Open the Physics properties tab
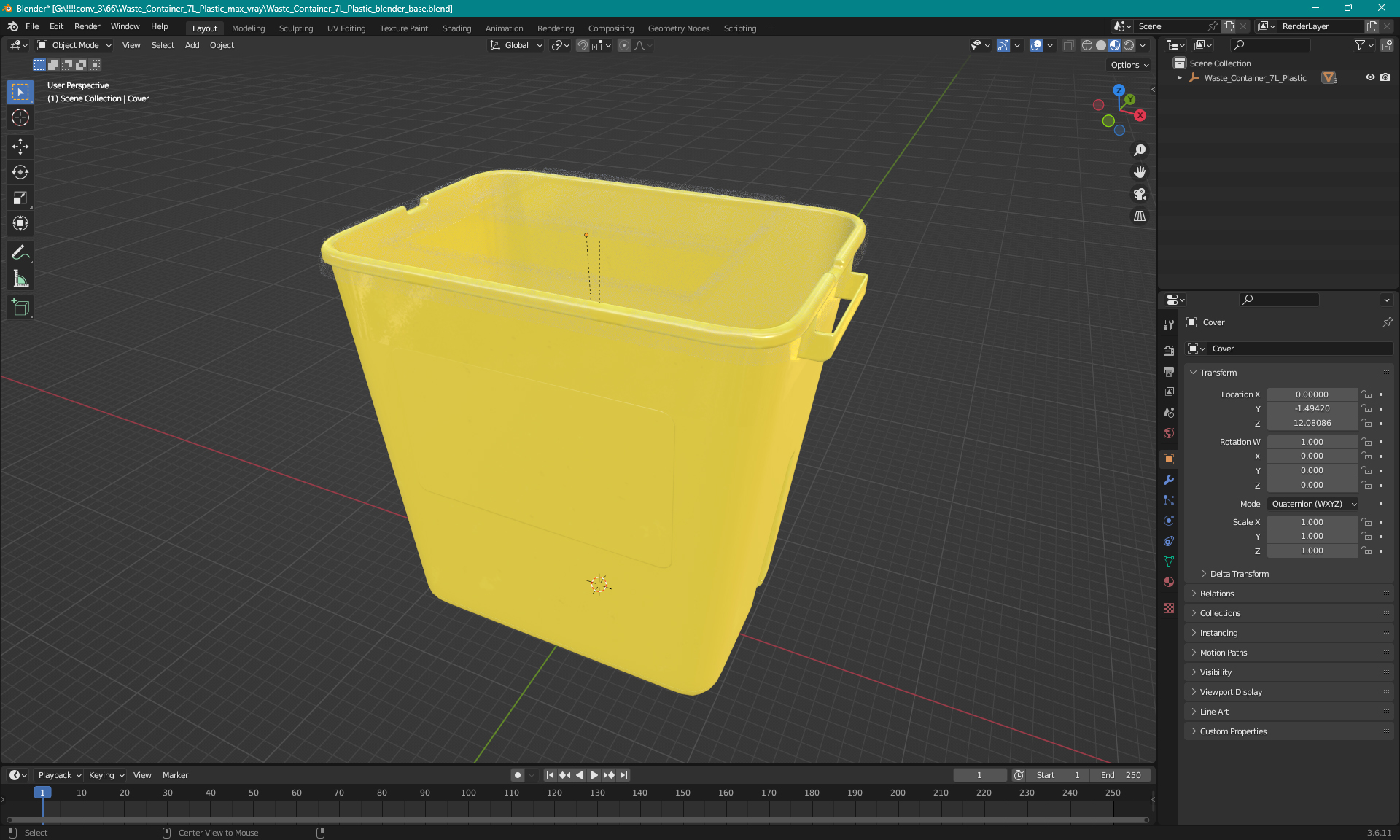Screen dimensions: 1400x840 [x=1169, y=521]
